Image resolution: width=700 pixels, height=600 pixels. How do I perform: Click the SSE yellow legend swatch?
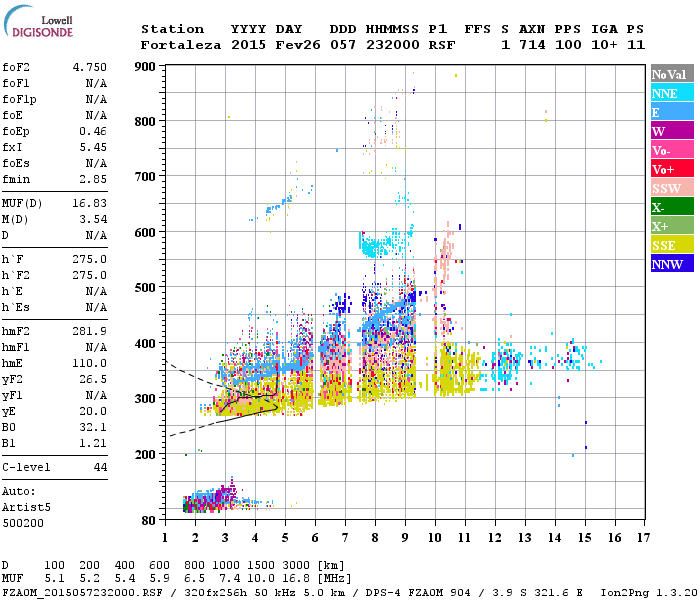click(671, 245)
